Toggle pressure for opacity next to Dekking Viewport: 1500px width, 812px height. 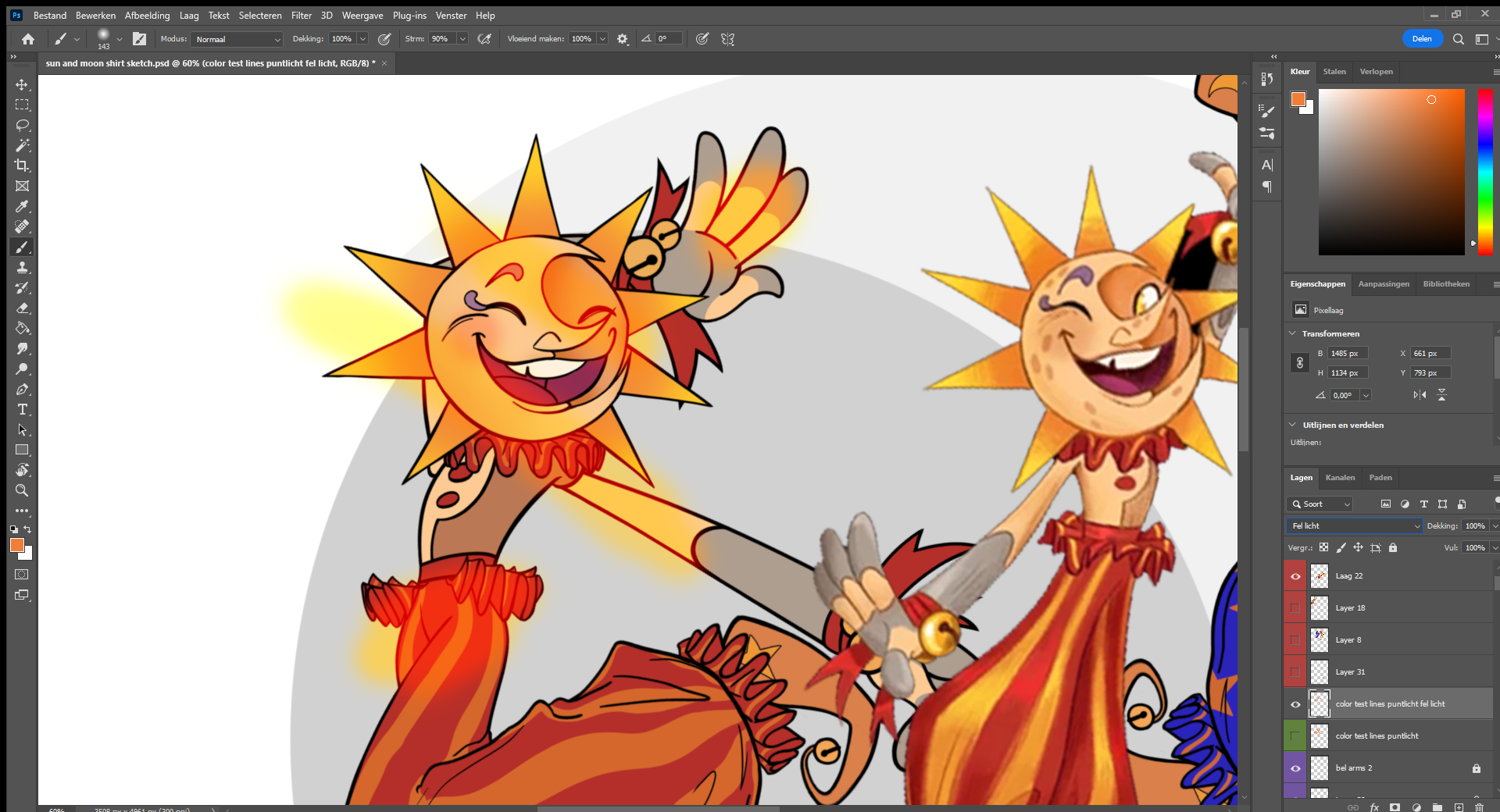point(384,39)
